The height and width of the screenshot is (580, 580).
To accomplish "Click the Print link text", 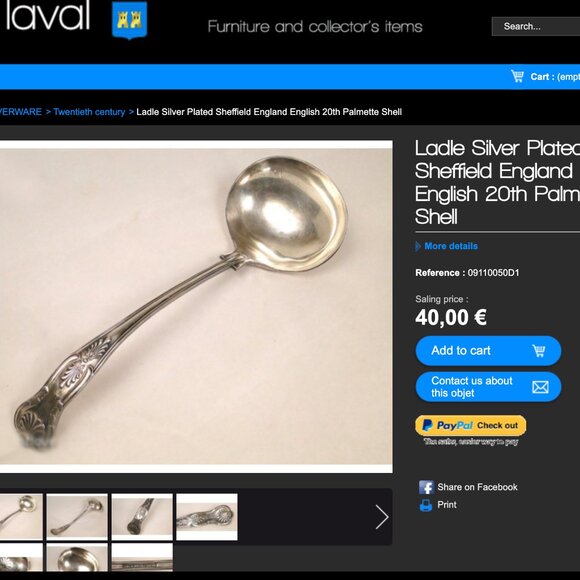I will pyautogui.click(x=447, y=505).
